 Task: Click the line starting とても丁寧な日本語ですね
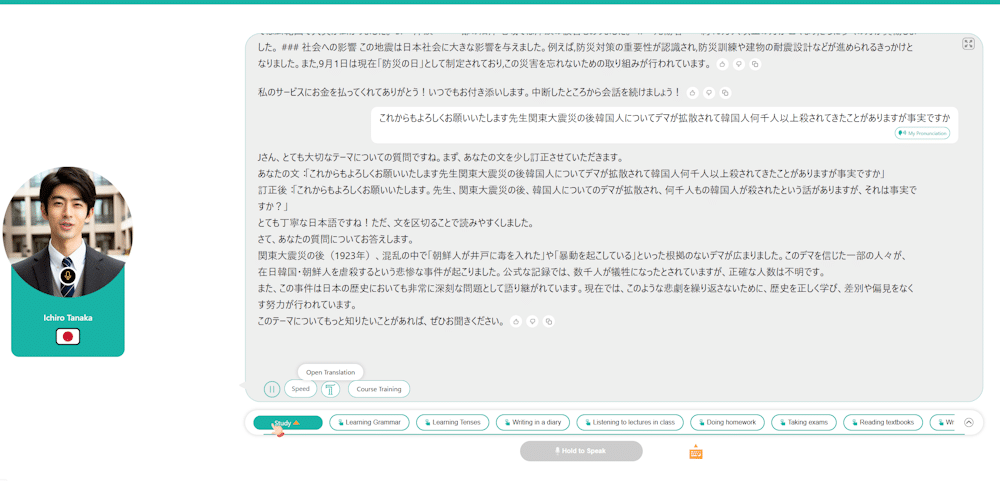pyautogui.click(x=395, y=223)
